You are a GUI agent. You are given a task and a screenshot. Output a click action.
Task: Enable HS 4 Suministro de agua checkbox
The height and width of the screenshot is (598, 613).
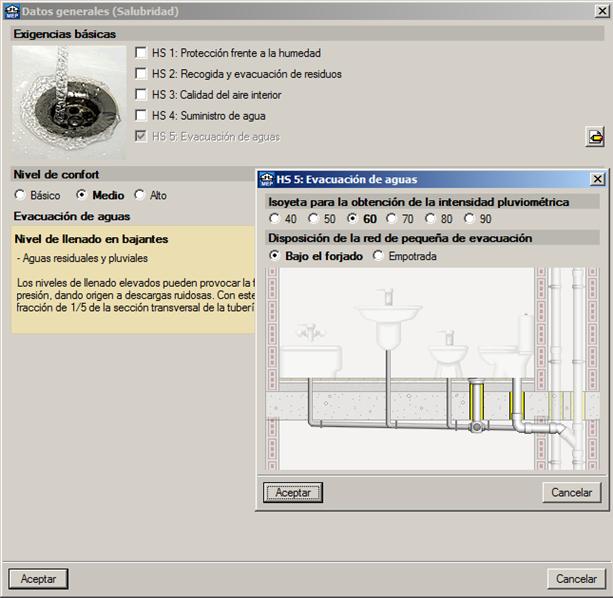pyautogui.click(x=142, y=115)
